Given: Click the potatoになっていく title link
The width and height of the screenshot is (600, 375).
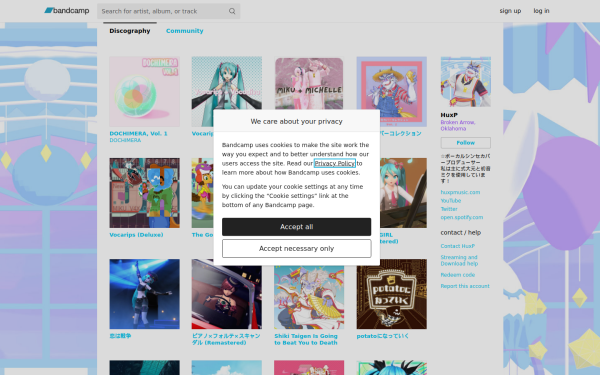Looking at the screenshot, I should click(x=383, y=336).
